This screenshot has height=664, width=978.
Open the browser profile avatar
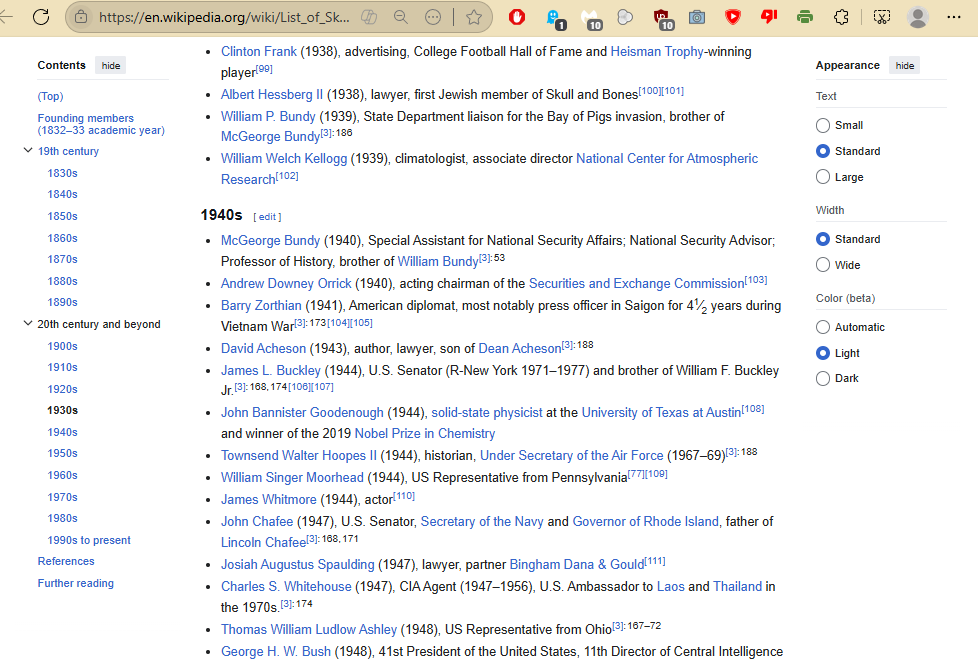[x=917, y=17]
